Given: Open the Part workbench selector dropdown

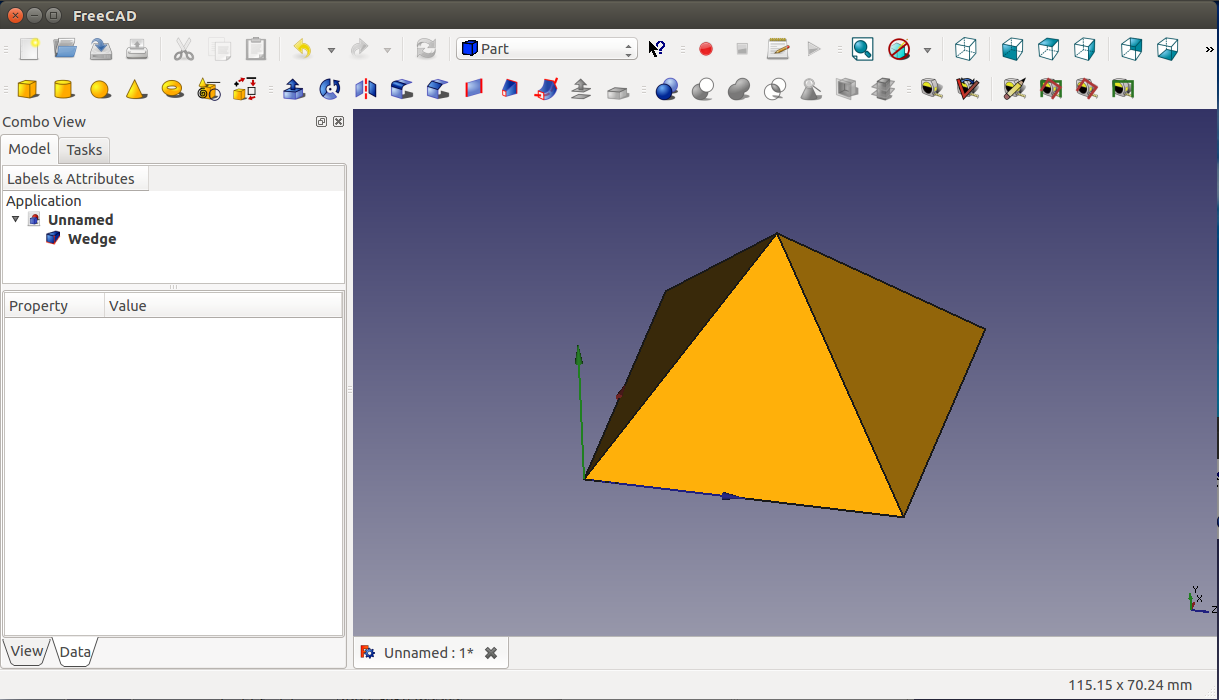Looking at the screenshot, I should point(547,49).
